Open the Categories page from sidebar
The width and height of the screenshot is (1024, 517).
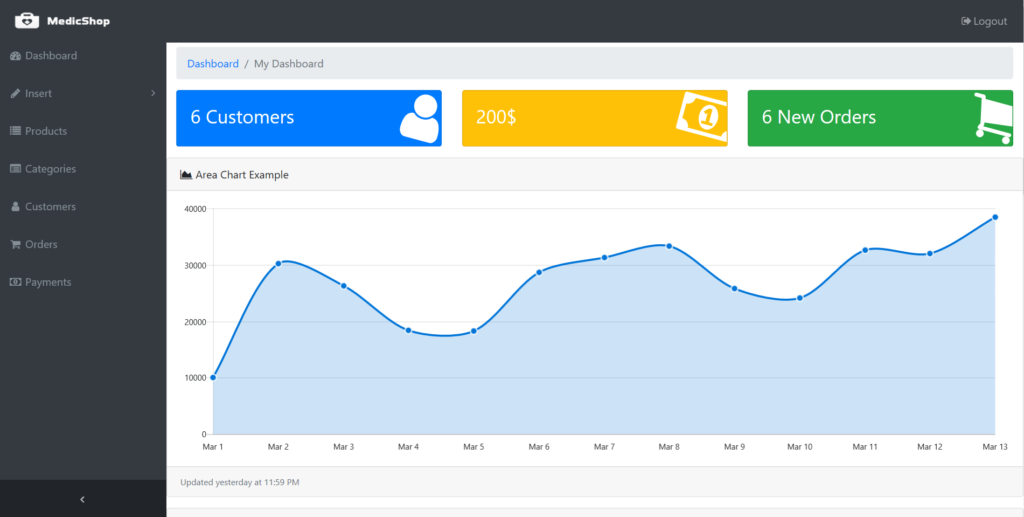click(50, 169)
